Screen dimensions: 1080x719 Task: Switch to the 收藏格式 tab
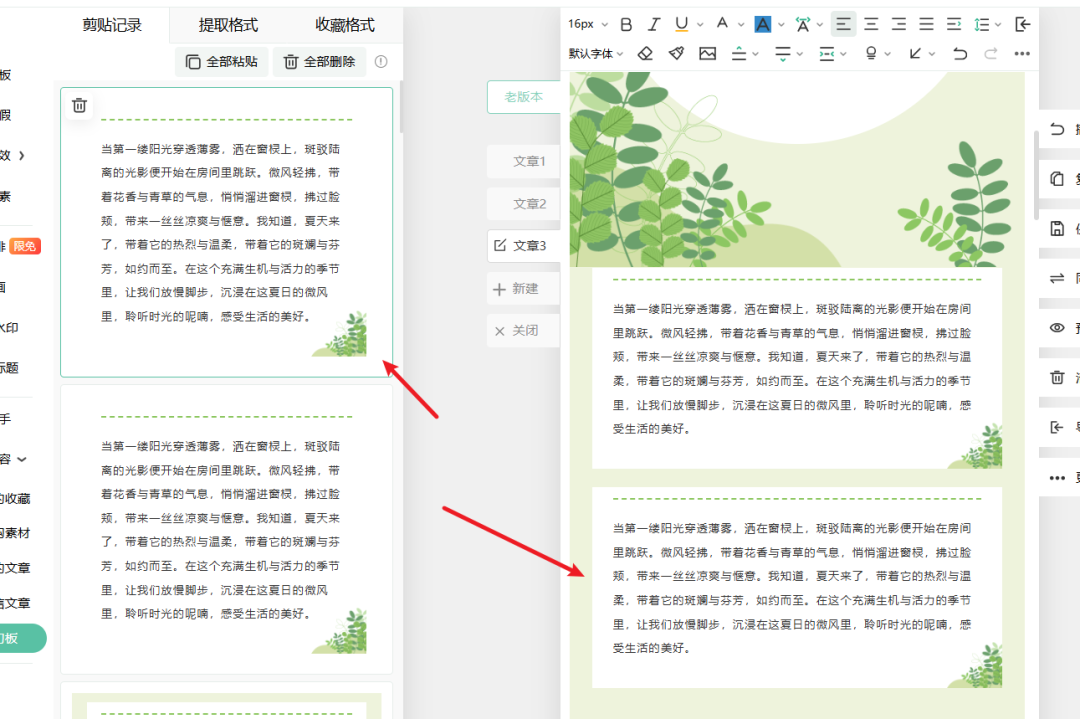345,25
